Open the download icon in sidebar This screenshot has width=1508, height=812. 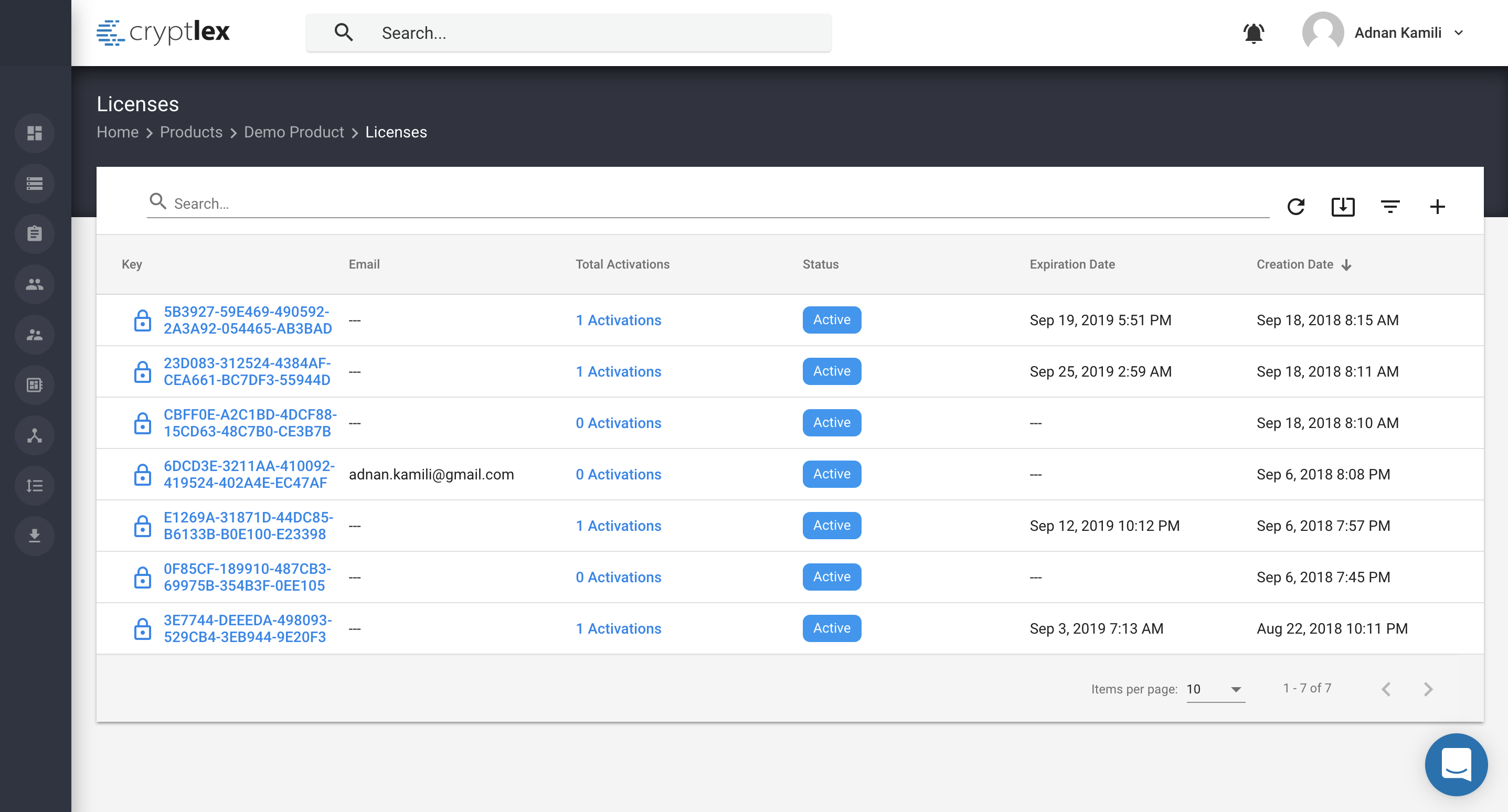click(x=35, y=536)
